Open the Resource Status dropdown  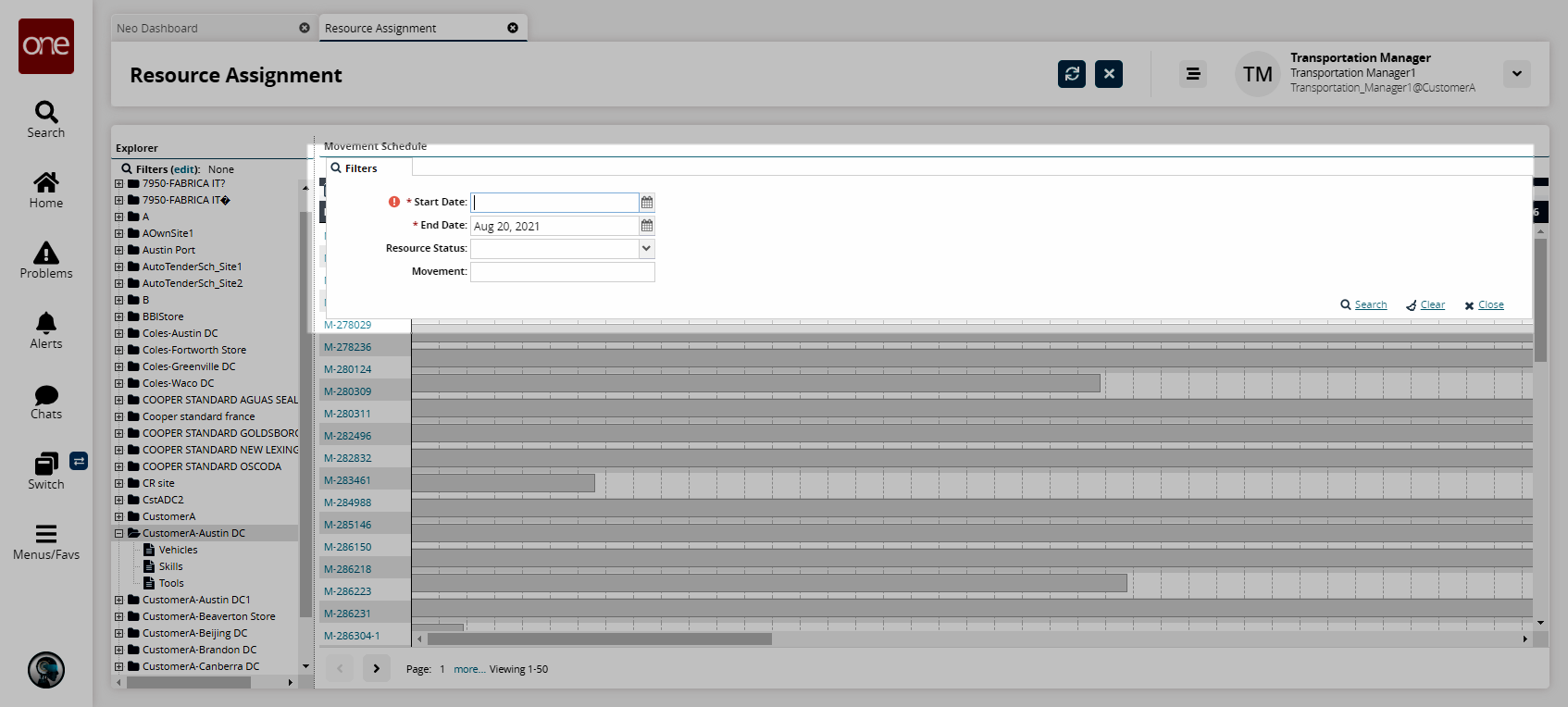646,249
